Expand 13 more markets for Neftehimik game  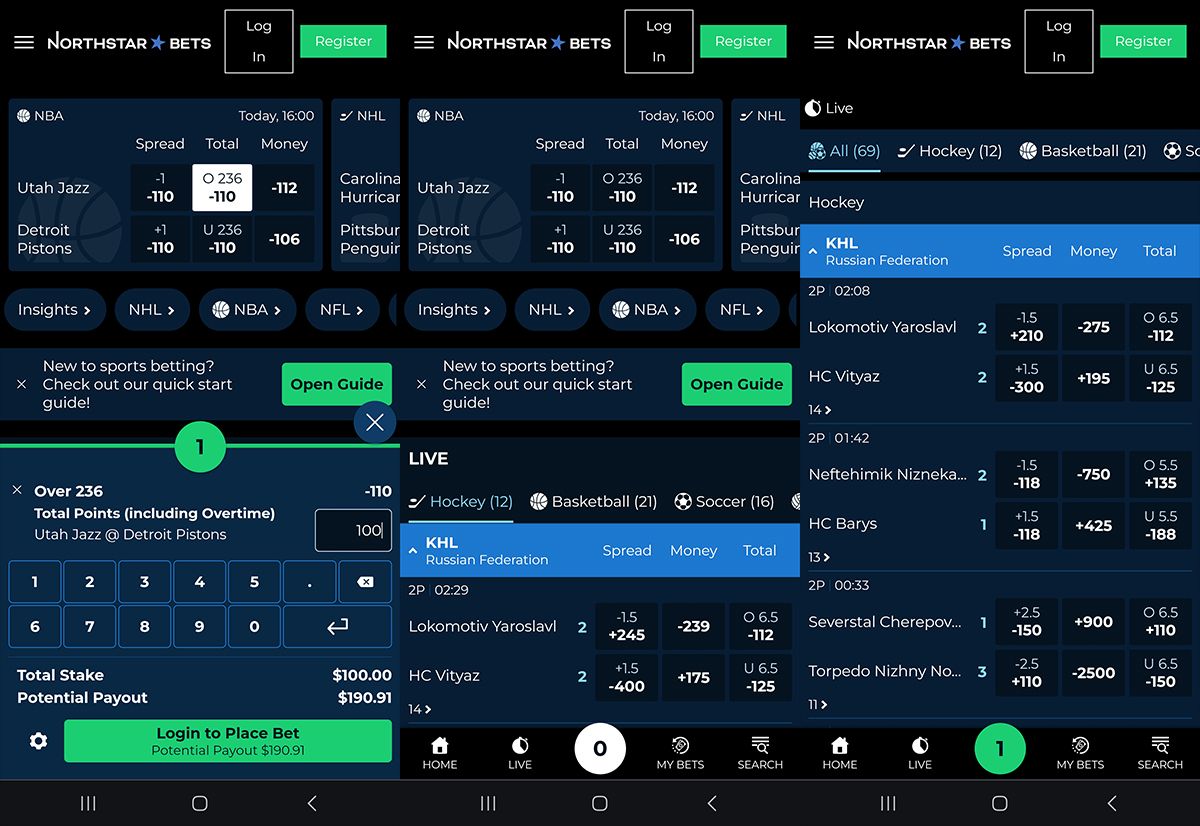820,557
